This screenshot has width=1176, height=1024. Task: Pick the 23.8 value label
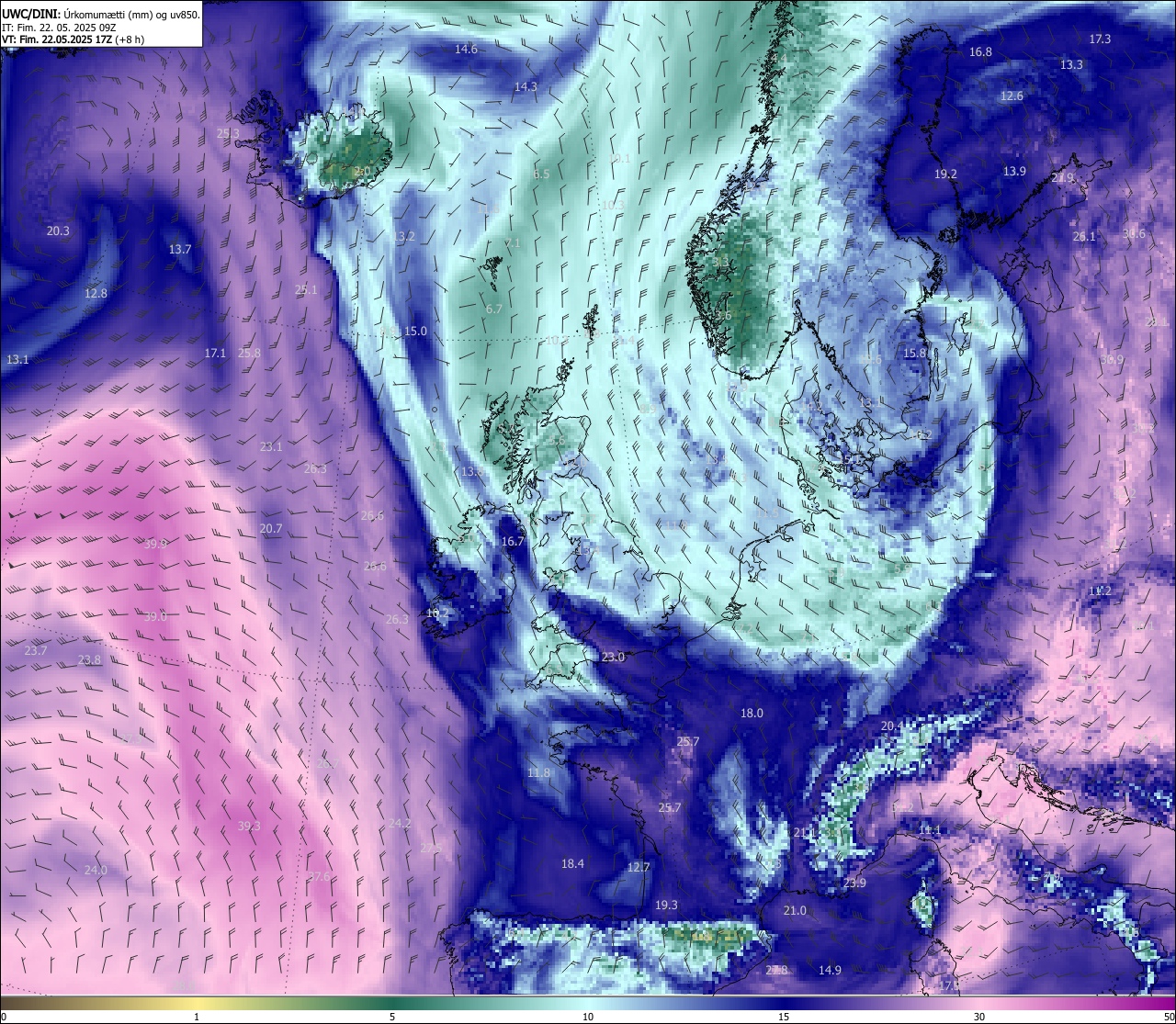coord(89,659)
